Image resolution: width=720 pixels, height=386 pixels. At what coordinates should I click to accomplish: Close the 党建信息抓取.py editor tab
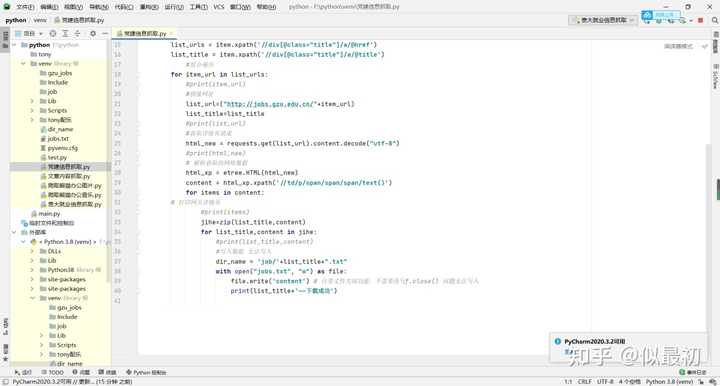172,34
